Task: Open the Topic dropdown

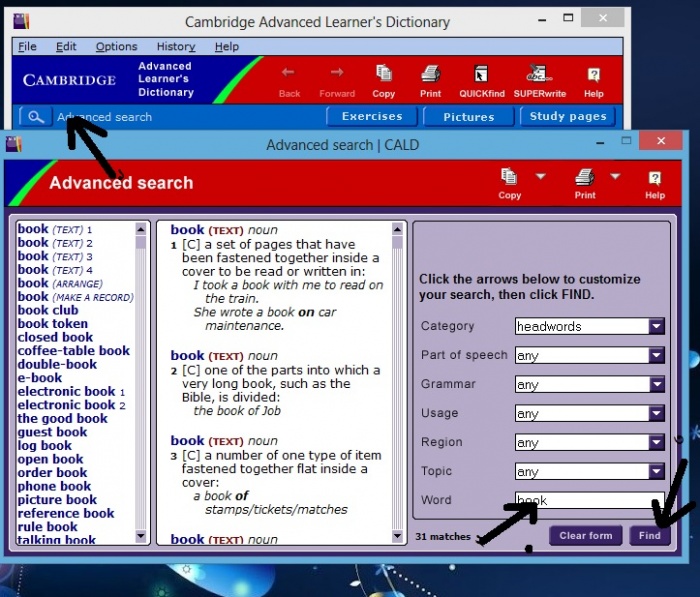Action: tap(656, 471)
